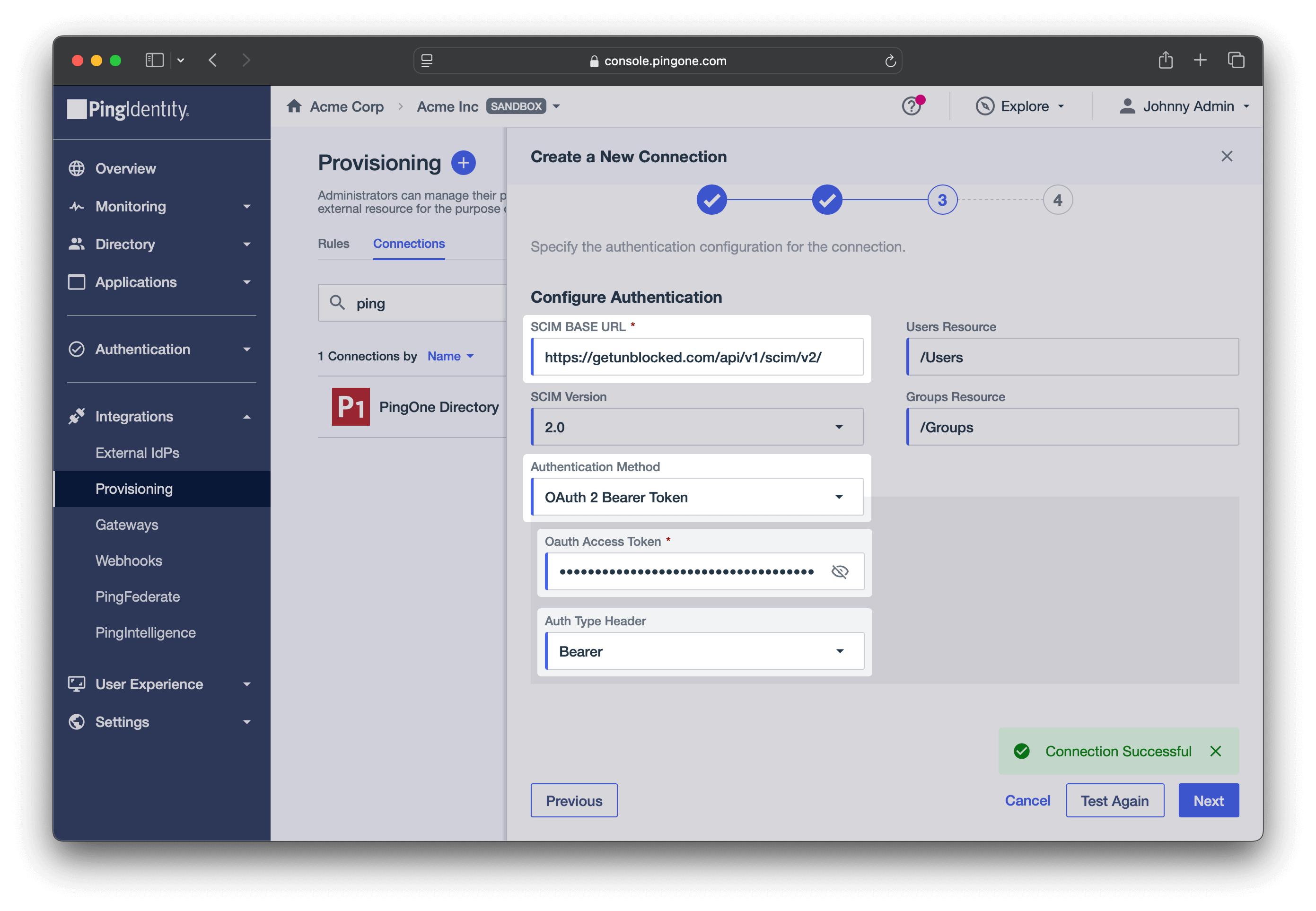Click the Directory people icon
Viewport: 1316px width, 911px height.
click(77, 244)
